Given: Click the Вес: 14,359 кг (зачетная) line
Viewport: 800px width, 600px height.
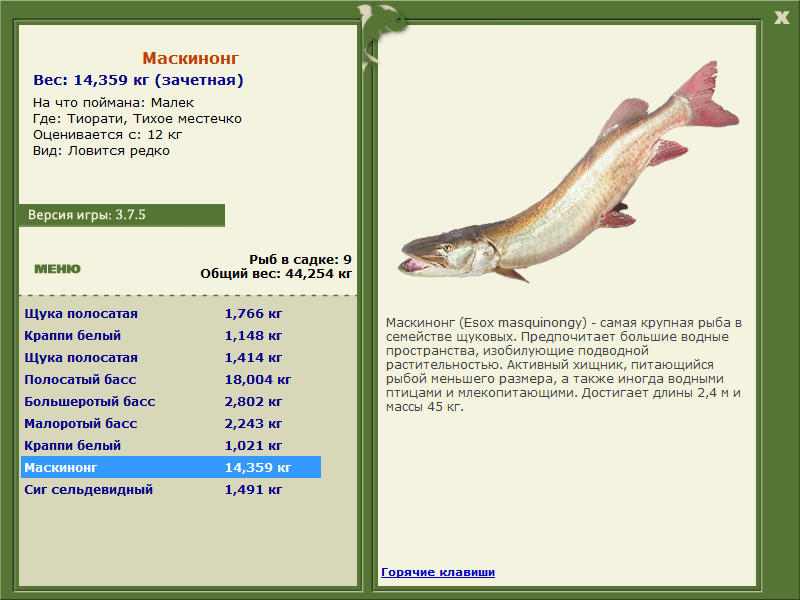Looking at the screenshot, I should click(138, 80).
